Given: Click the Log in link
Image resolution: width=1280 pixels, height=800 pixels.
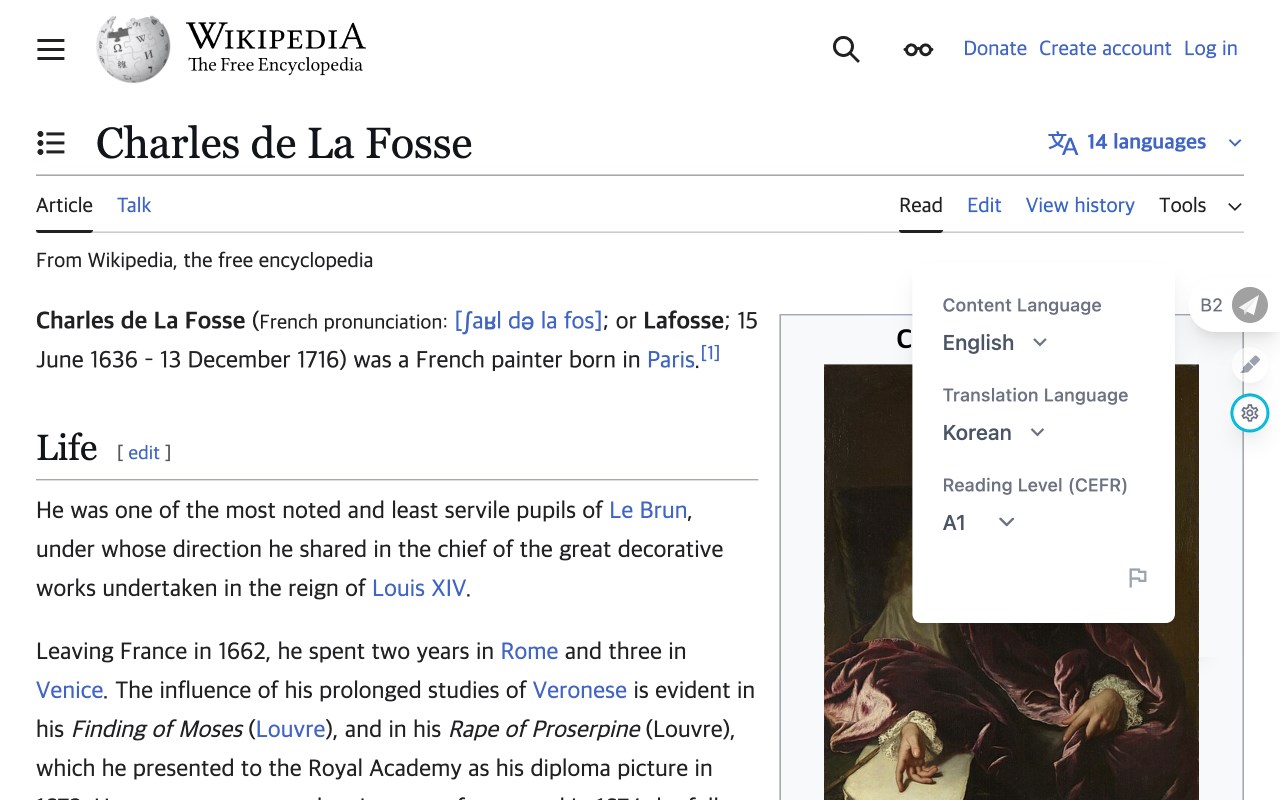Looking at the screenshot, I should click(x=1210, y=48).
